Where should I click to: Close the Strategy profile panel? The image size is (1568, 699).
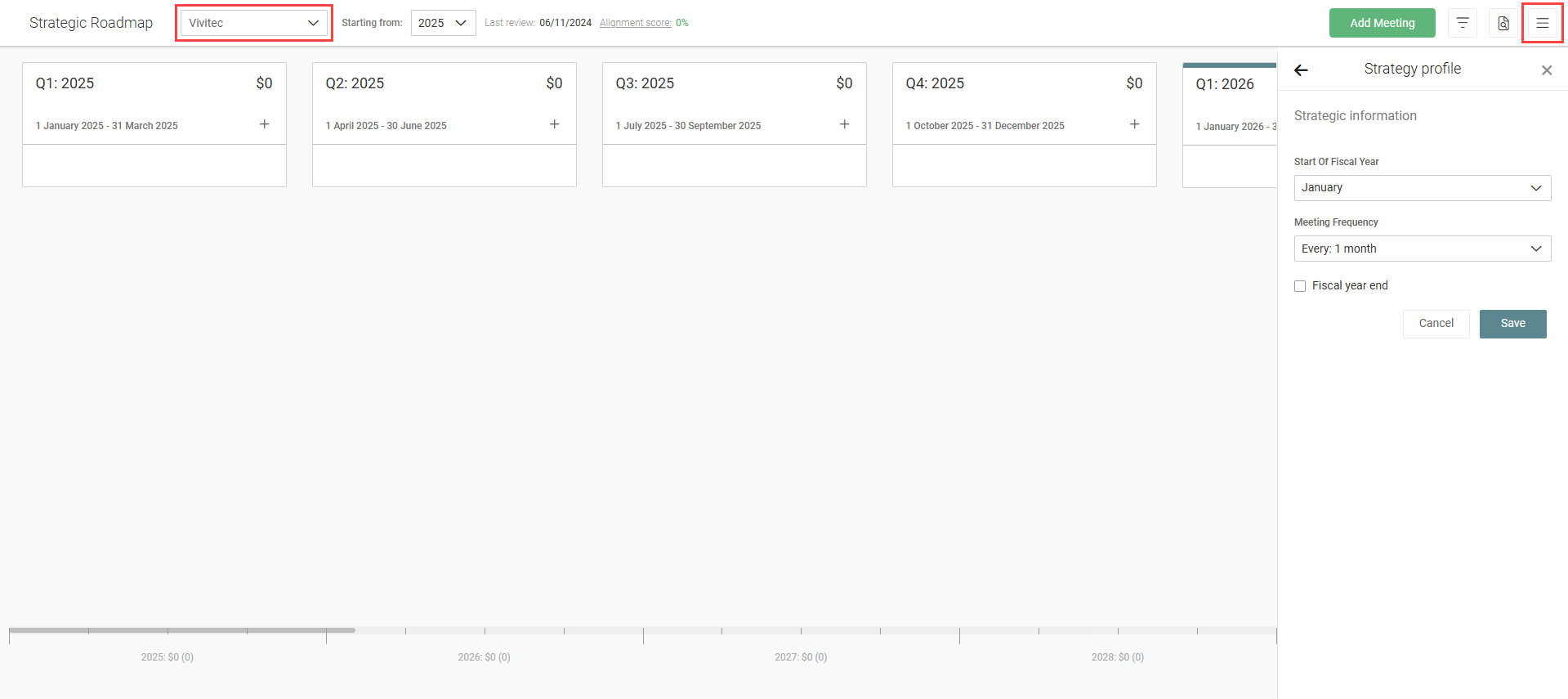pos(1546,70)
